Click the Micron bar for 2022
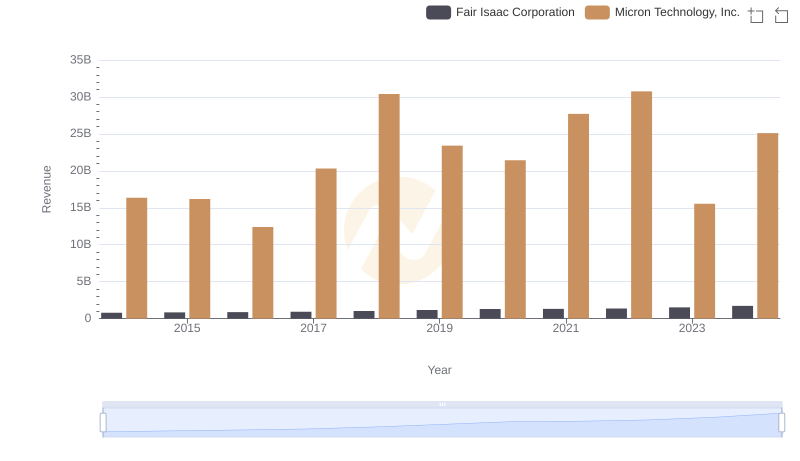The image size is (800, 461). pyautogui.click(x=641, y=205)
